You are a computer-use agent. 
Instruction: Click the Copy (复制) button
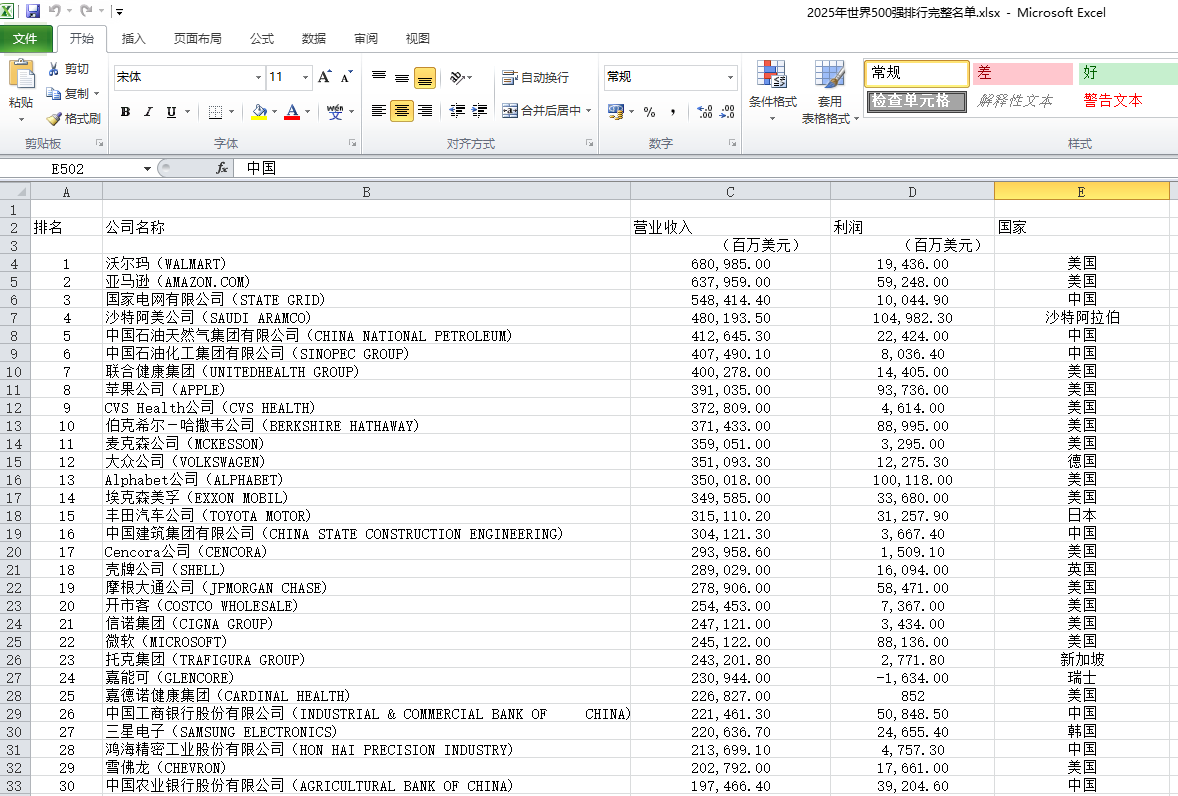pyautogui.click(x=68, y=94)
